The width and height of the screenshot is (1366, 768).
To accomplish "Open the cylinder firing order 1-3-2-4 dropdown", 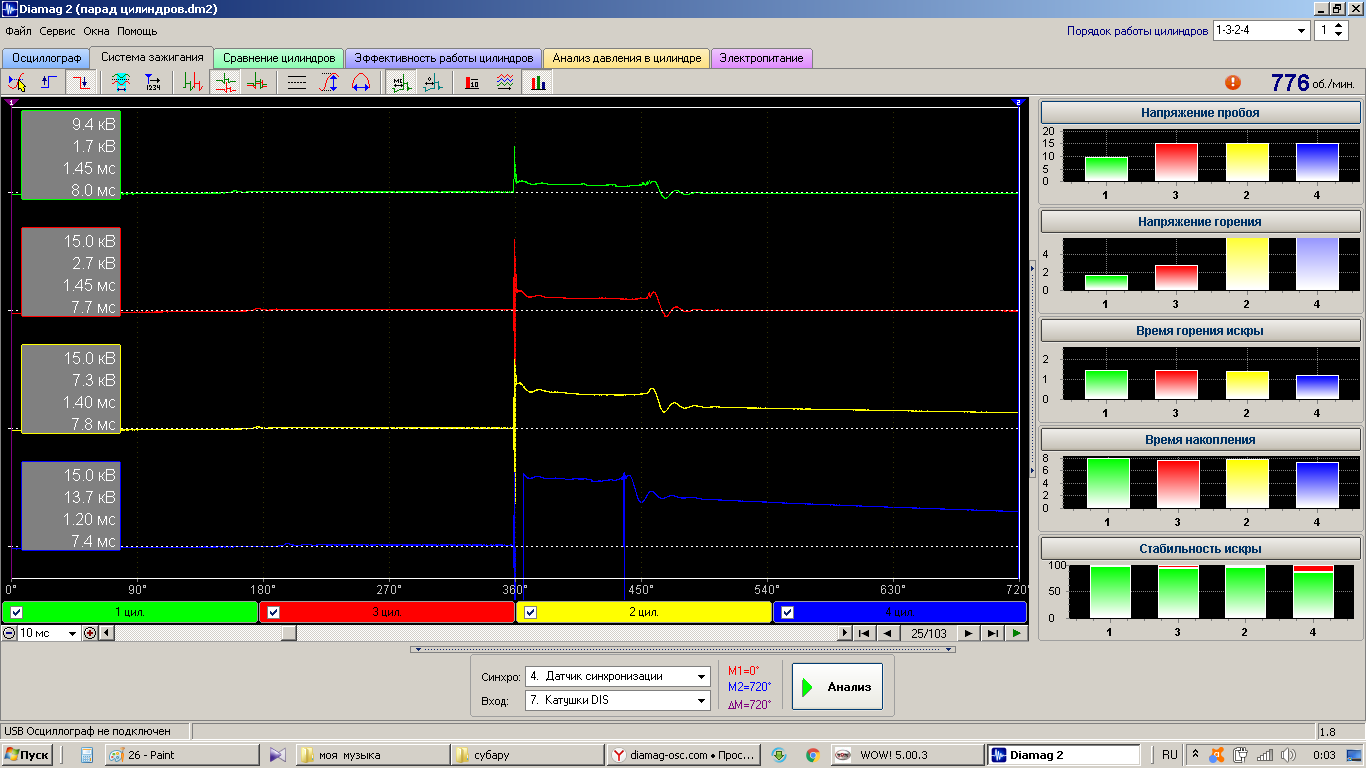I will tap(1301, 31).
